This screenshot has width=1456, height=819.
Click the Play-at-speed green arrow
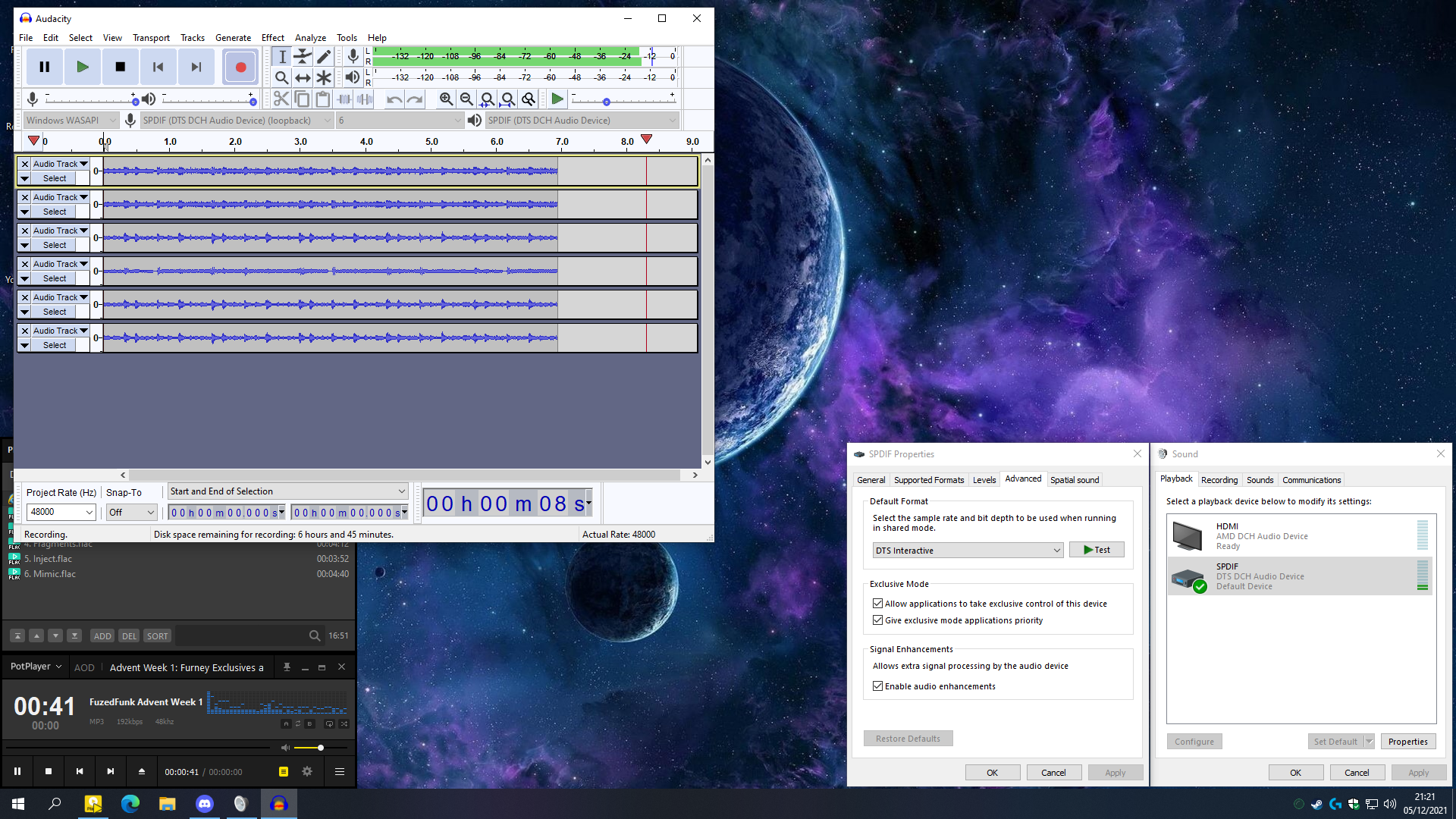[557, 99]
